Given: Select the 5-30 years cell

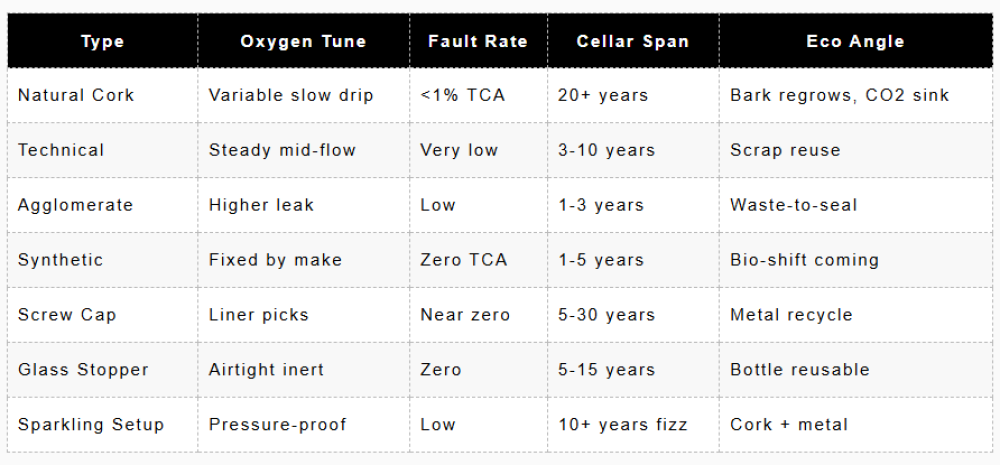Looking at the screenshot, I should (x=607, y=315).
